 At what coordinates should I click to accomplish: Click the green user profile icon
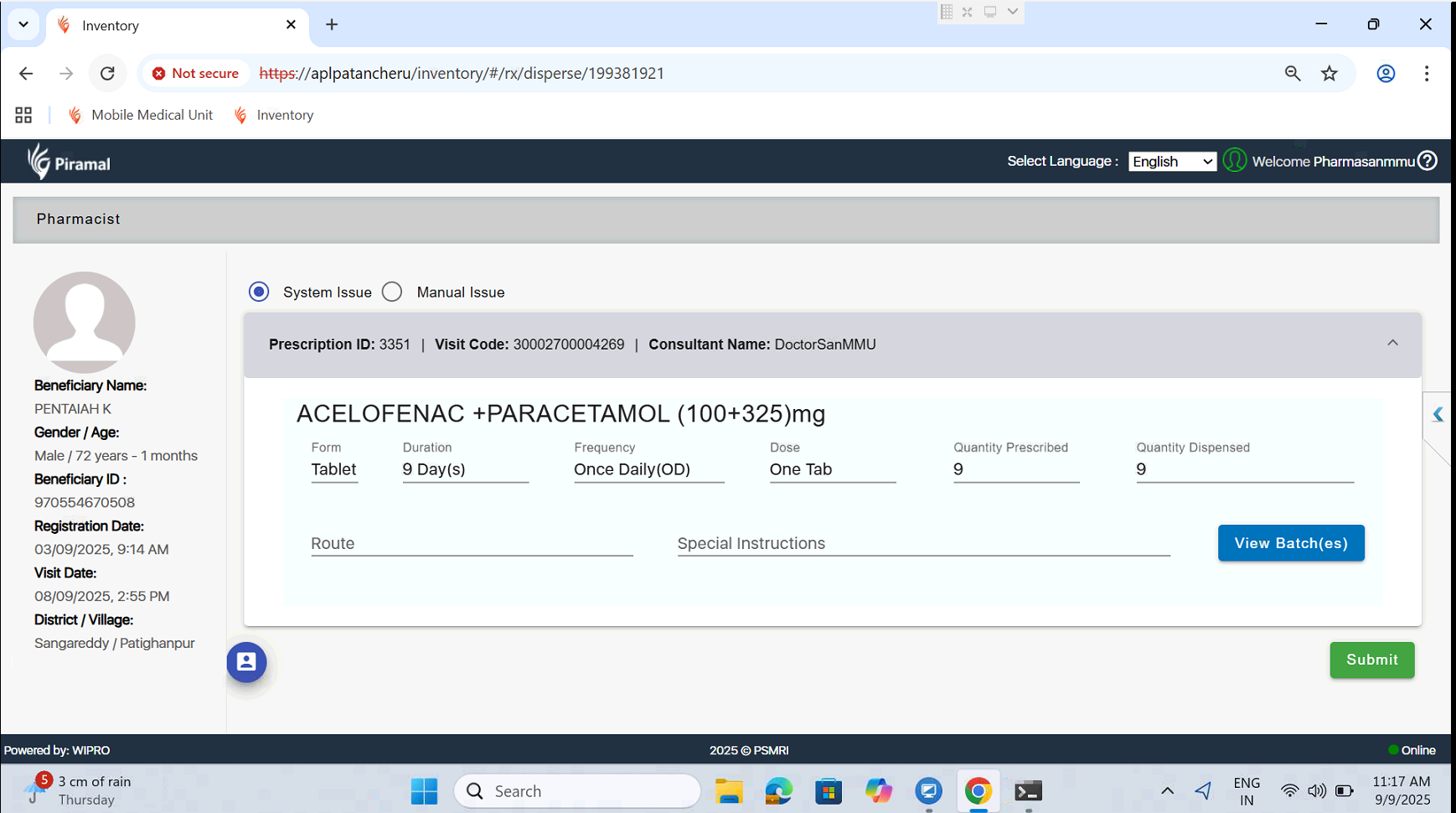1234,161
